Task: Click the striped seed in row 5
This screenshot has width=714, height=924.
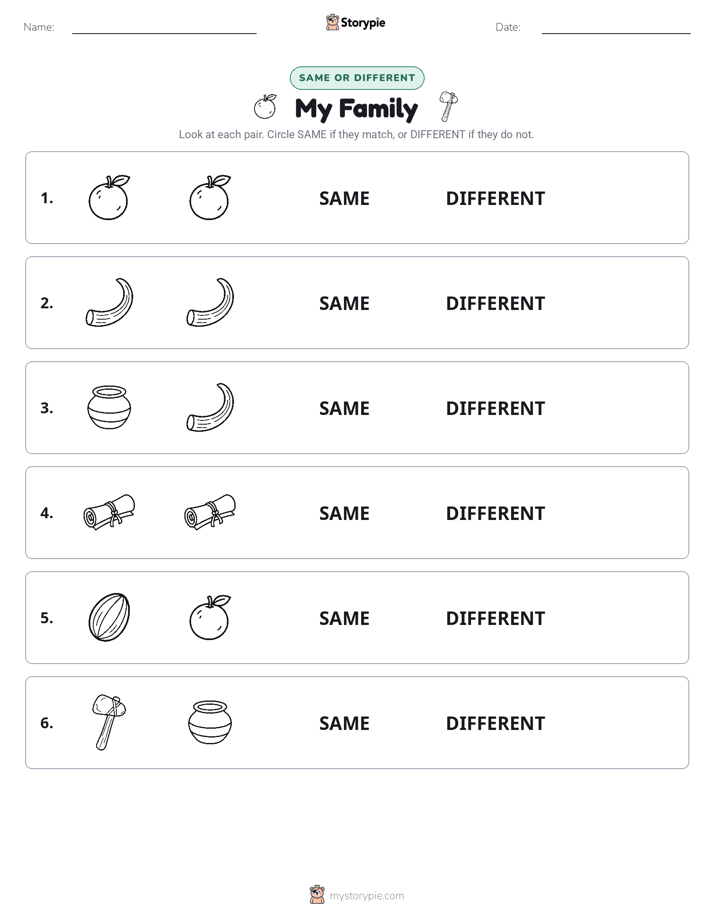Action: point(109,617)
